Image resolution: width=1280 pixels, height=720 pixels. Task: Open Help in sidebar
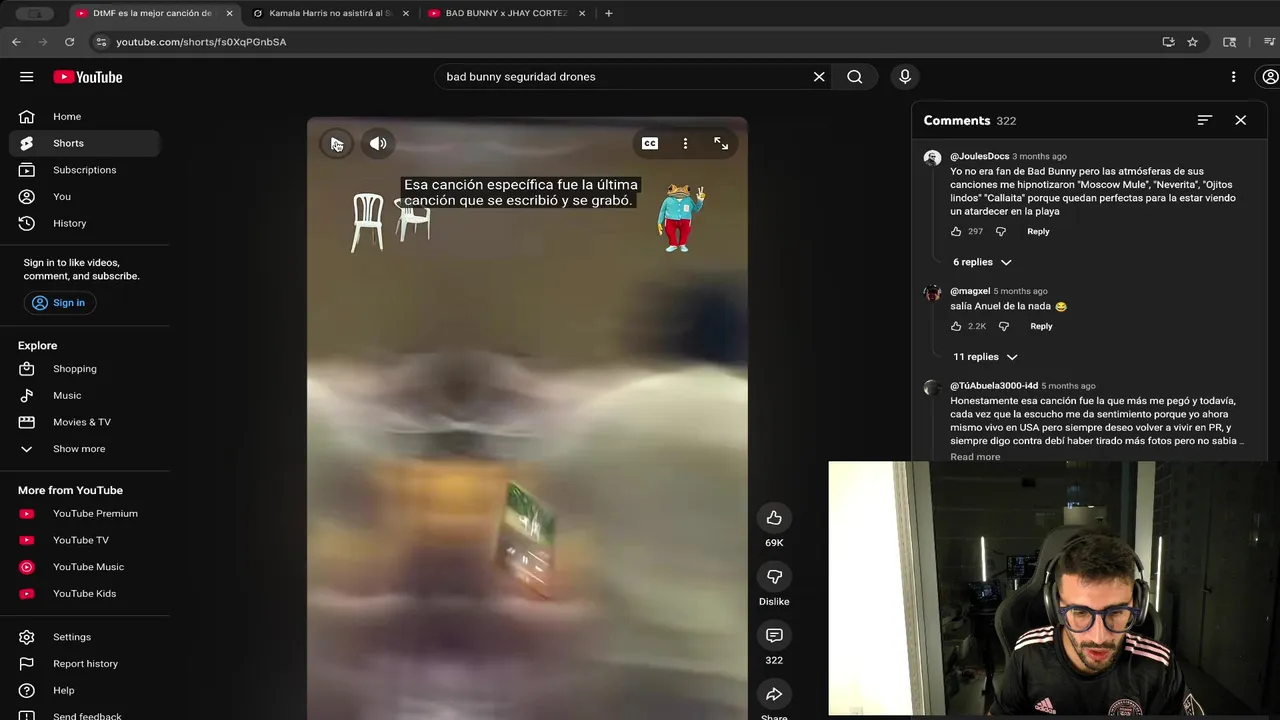coord(85,691)
